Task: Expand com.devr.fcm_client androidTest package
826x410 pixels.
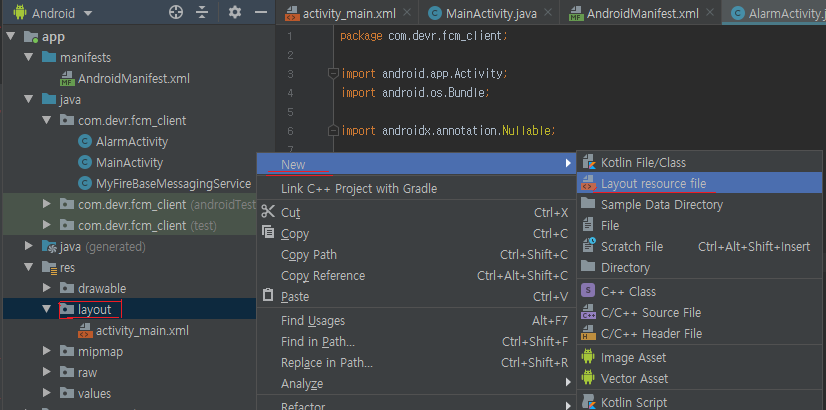Action: [46, 204]
